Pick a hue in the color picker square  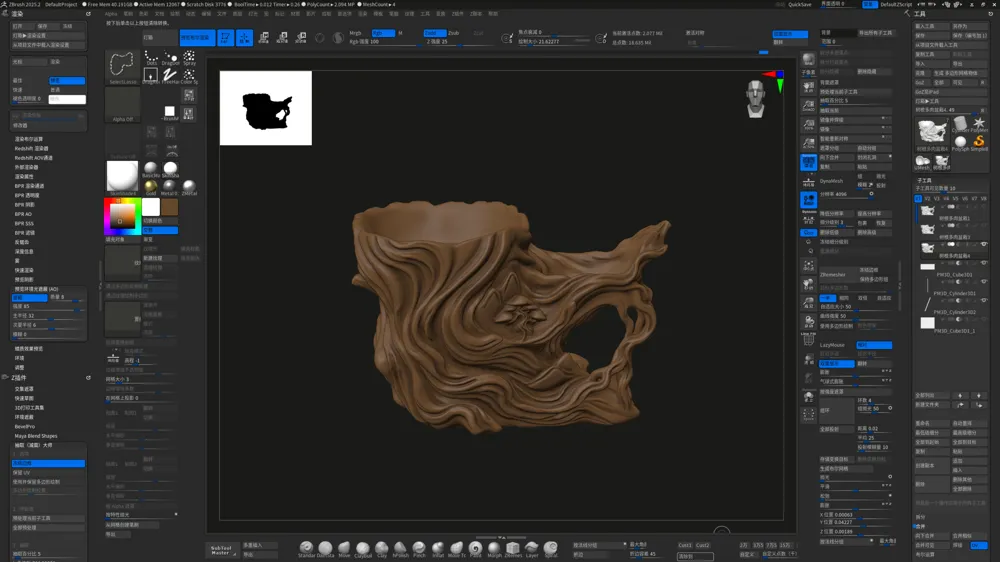tap(122, 216)
